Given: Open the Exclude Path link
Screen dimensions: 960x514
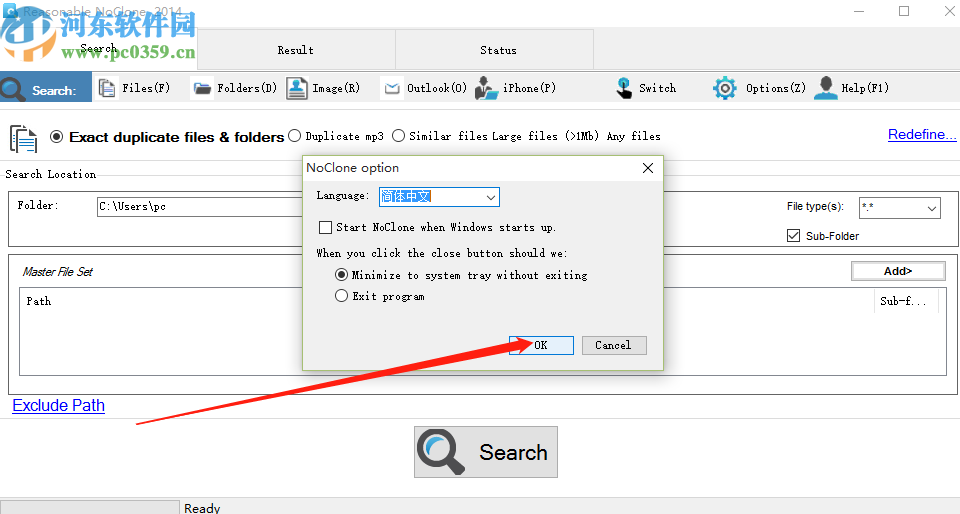Looking at the screenshot, I should point(59,406).
